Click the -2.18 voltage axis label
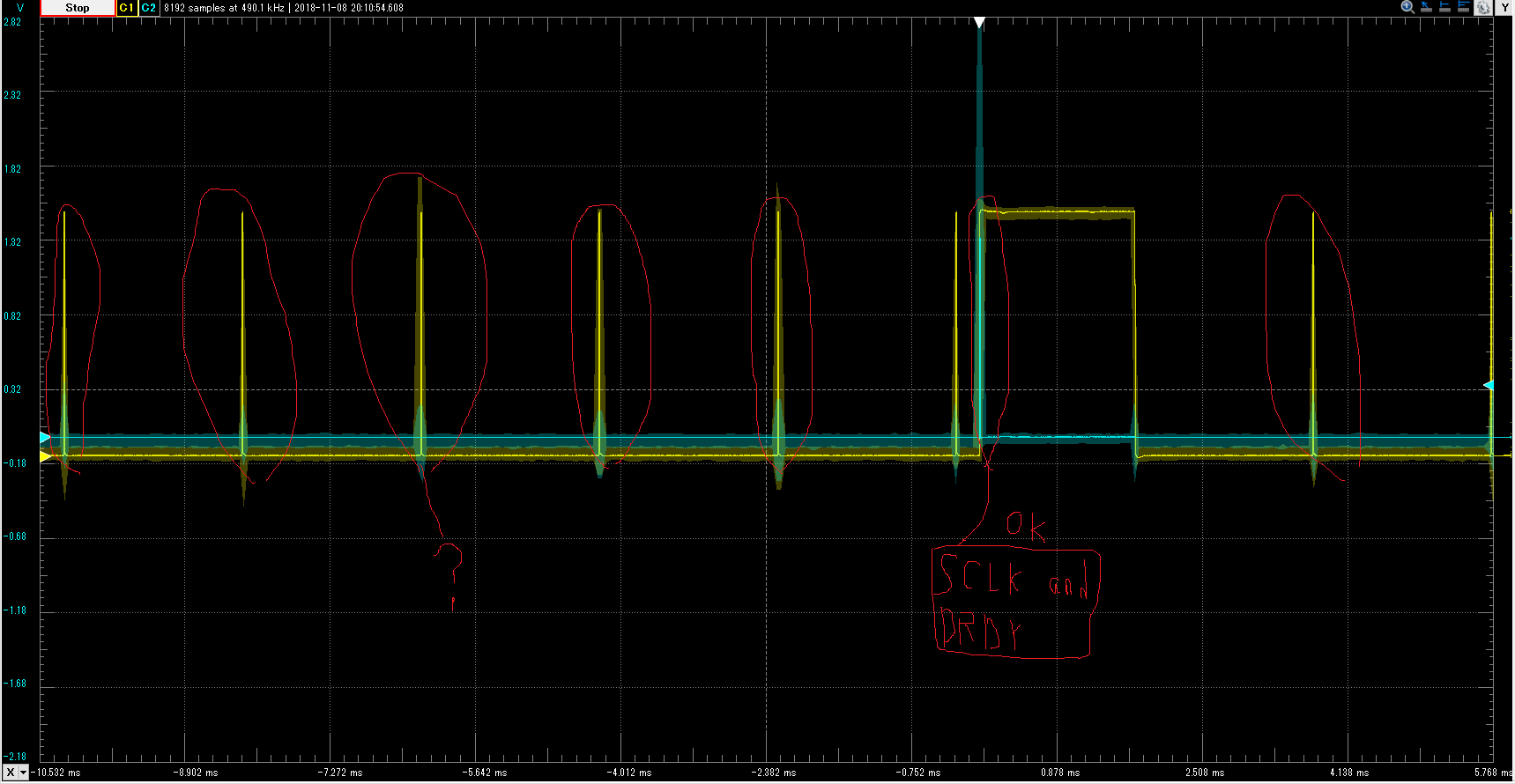1515x784 pixels. (14, 757)
